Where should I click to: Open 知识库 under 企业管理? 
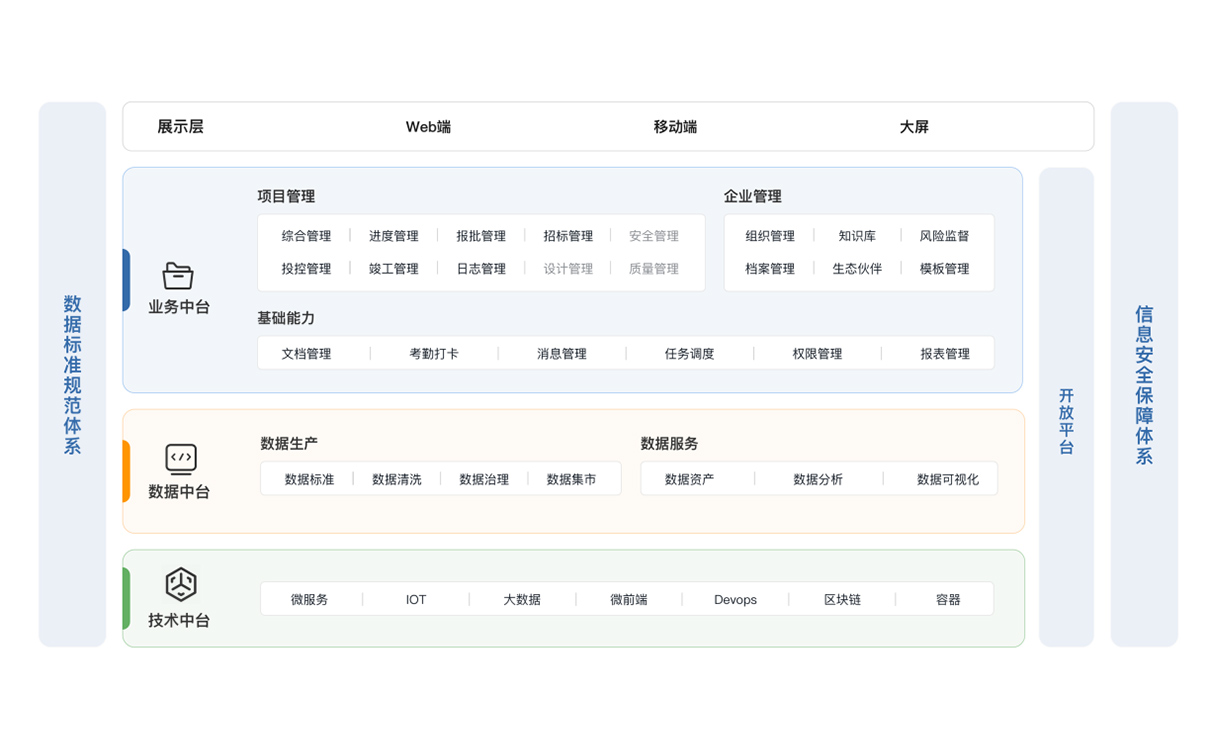click(x=857, y=236)
